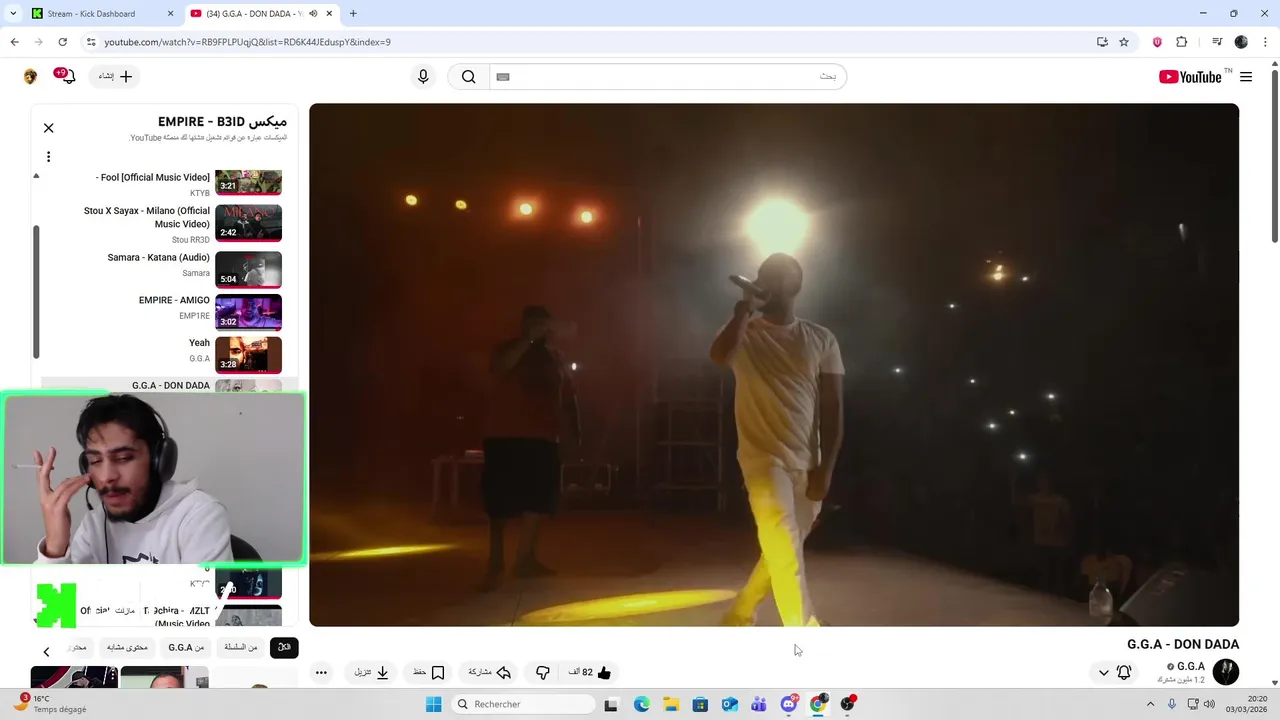Screen dimensions: 1280x720
Task: Open the Chrome extensions puzzle icon
Action: click(1182, 42)
